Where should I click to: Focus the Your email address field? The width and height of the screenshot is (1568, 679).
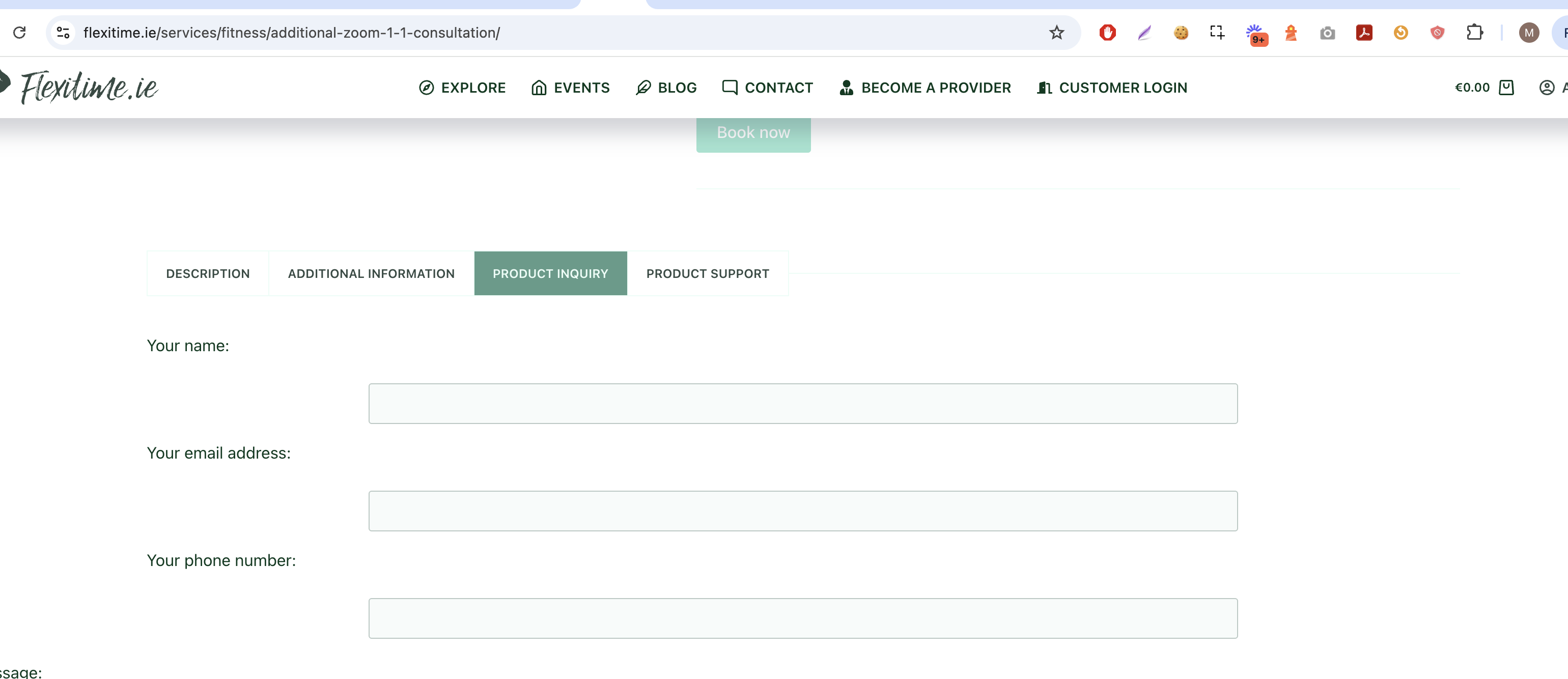pos(803,511)
